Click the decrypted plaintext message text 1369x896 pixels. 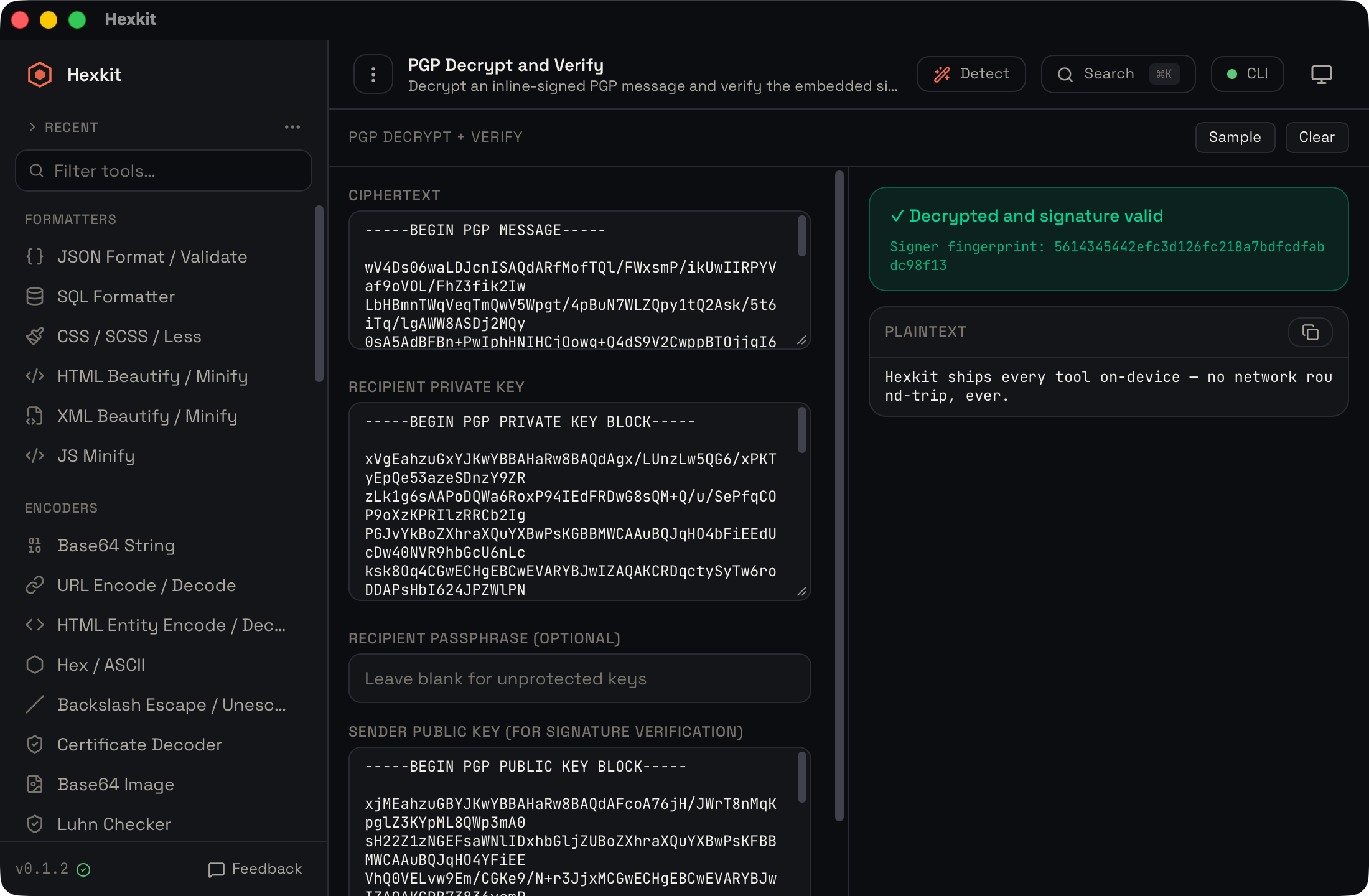coord(1108,386)
